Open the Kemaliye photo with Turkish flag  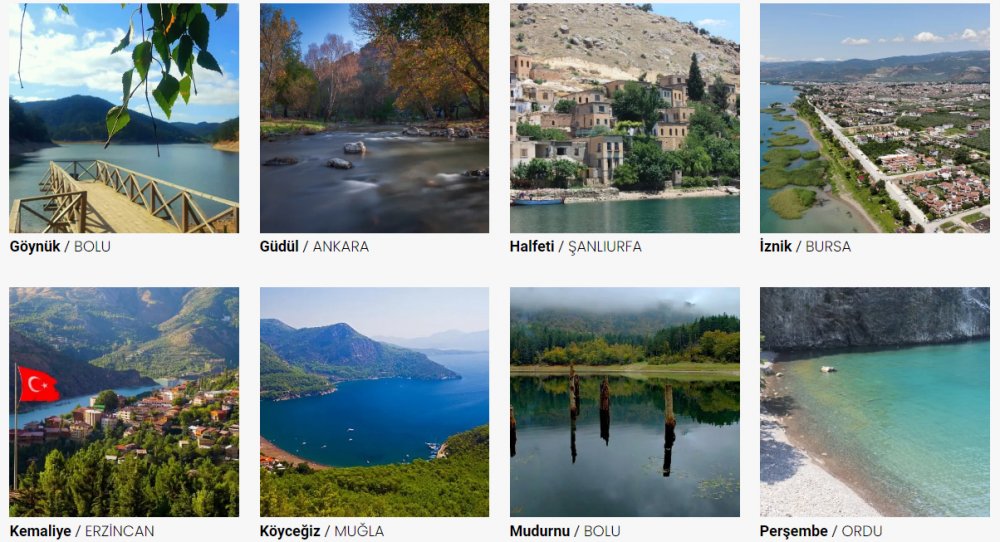tap(124, 402)
